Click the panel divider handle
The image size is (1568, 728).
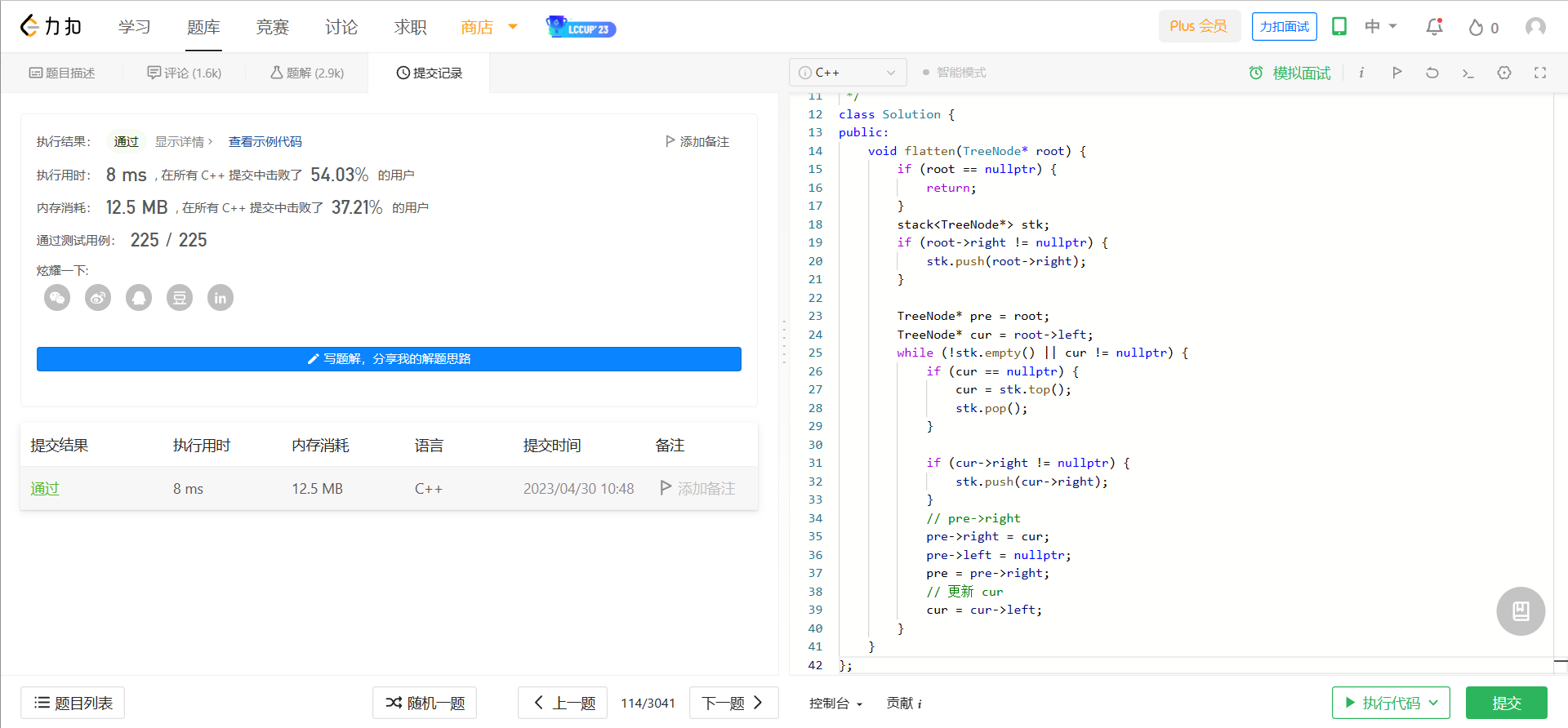pos(784,342)
